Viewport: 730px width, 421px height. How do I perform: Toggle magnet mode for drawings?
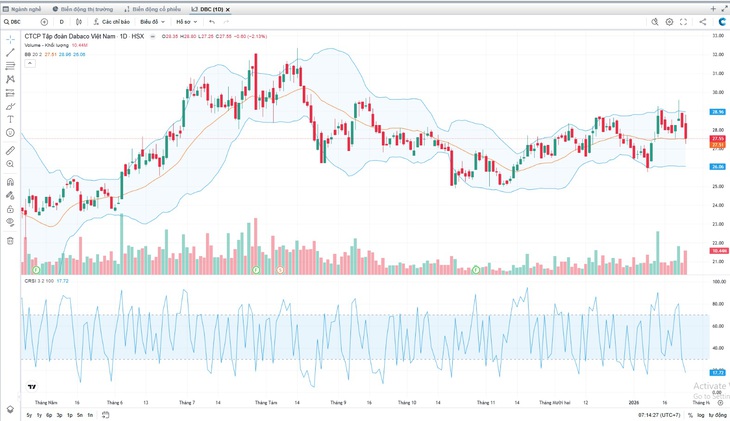pyautogui.click(x=10, y=182)
